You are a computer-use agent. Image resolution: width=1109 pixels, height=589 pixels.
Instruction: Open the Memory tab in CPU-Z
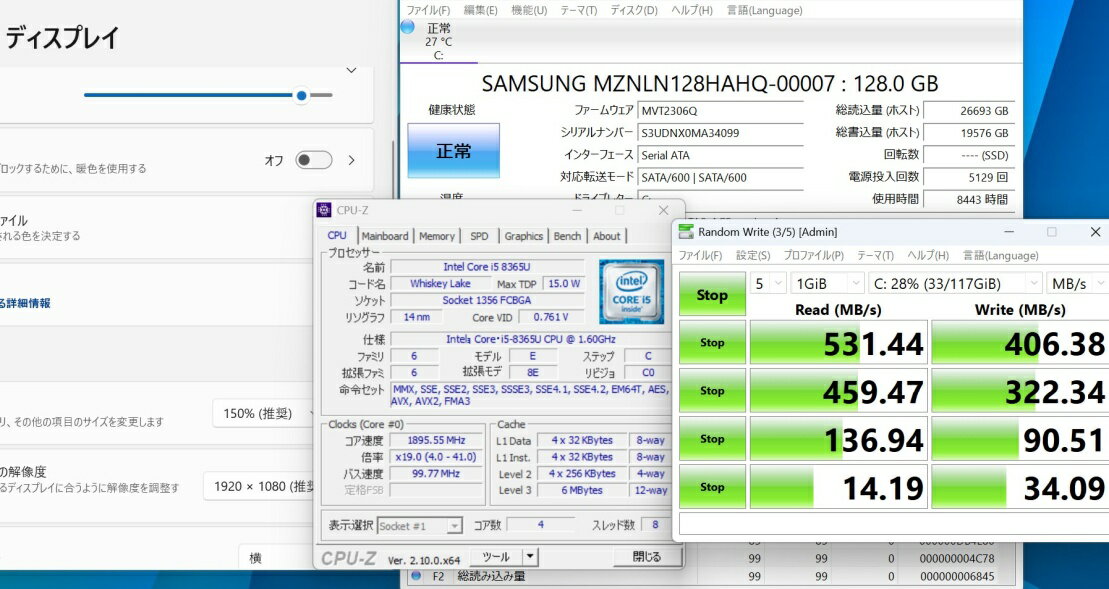(437, 236)
